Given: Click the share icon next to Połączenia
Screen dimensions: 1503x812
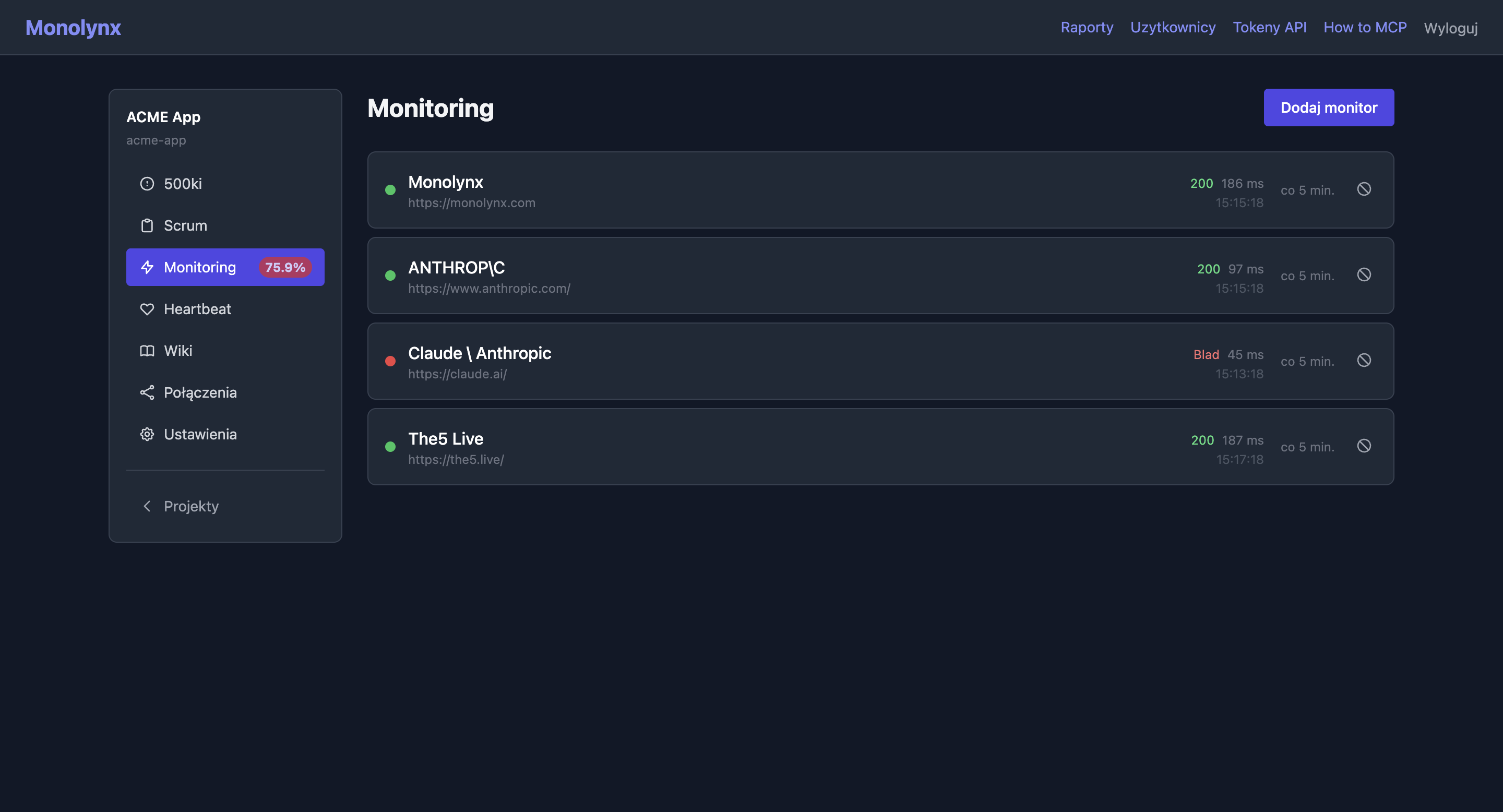Looking at the screenshot, I should pos(147,392).
